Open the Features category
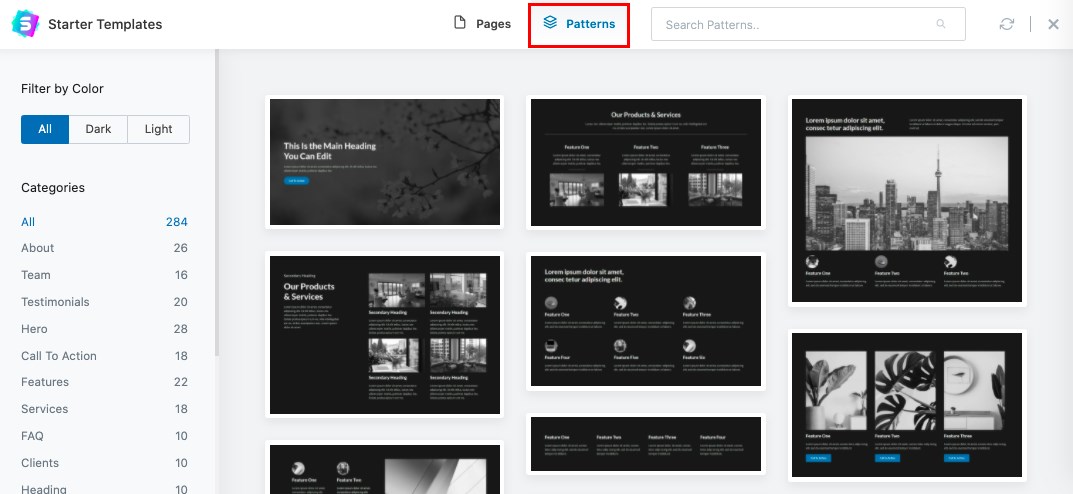Viewport: 1073px width, 494px height. click(104, 382)
